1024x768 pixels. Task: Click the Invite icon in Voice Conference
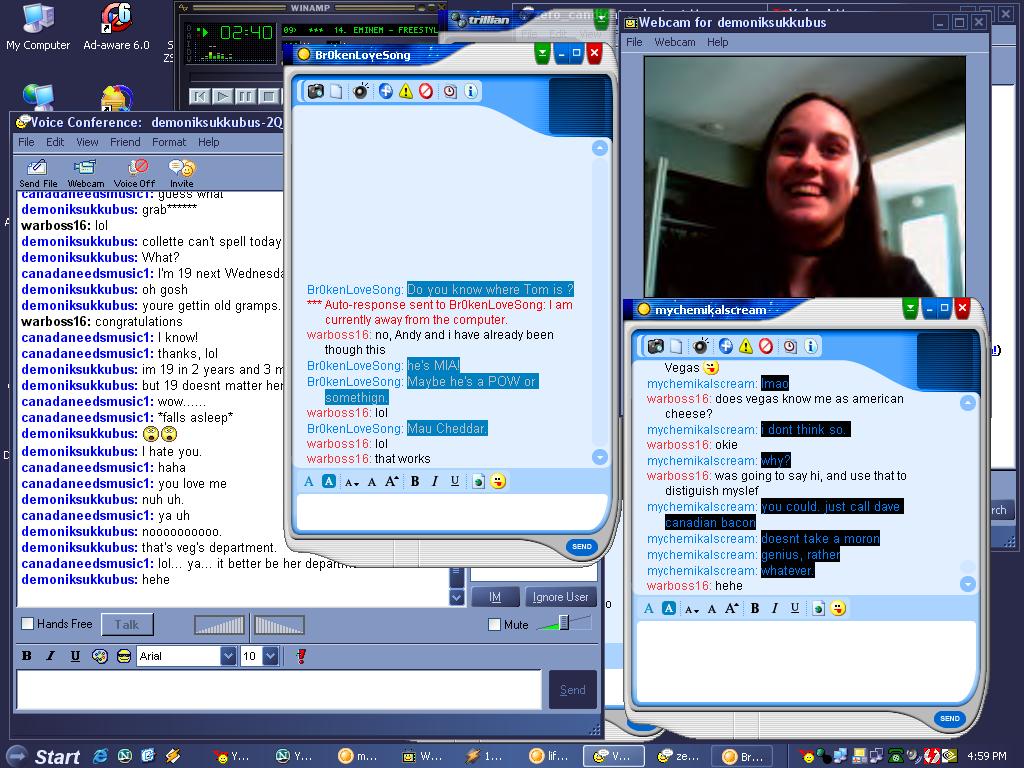point(182,174)
